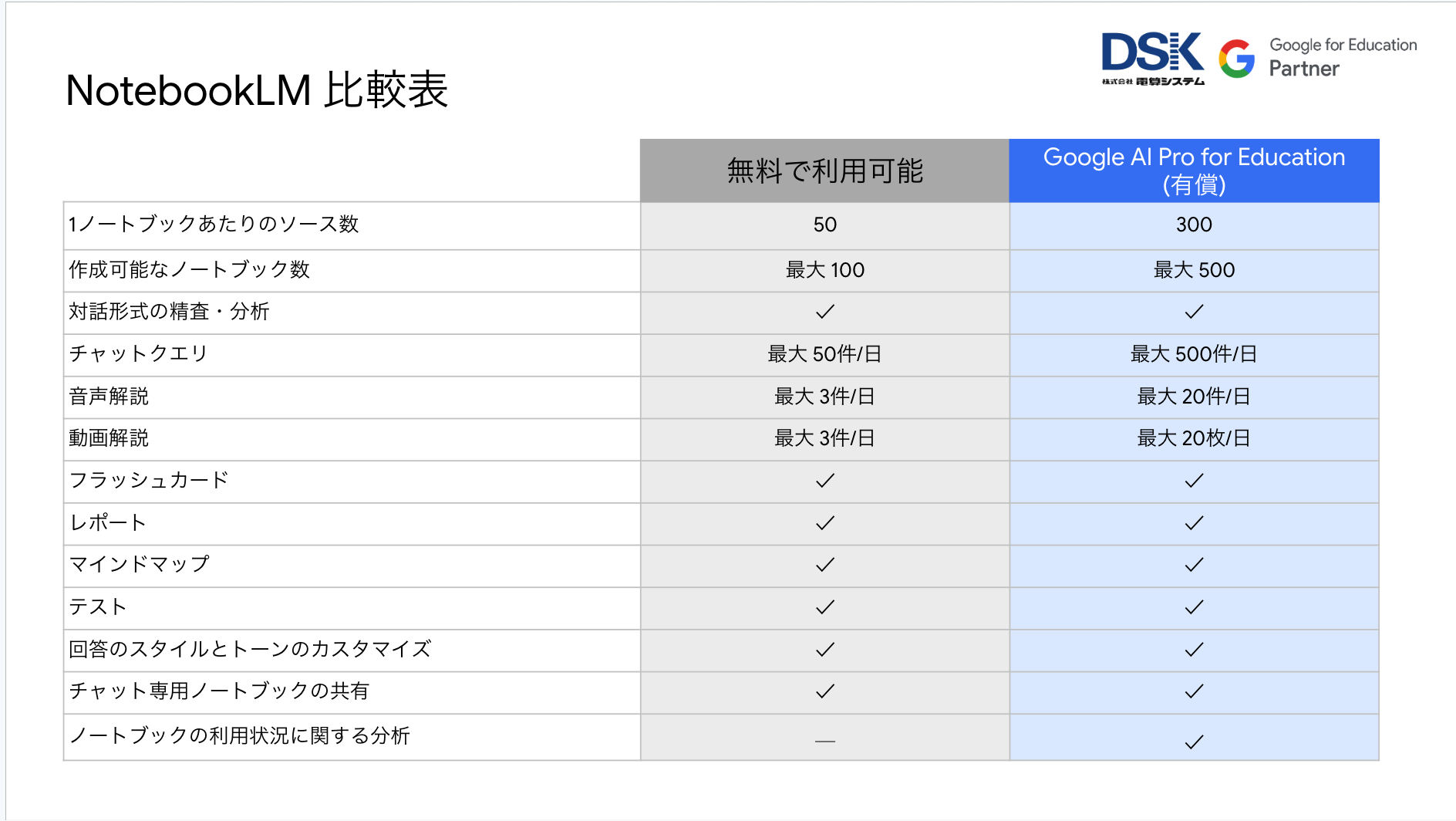This screenshot has width=1456, height=821.
Task: Select the Google AI Pro for Education header
Action: tap(1194, 171)
